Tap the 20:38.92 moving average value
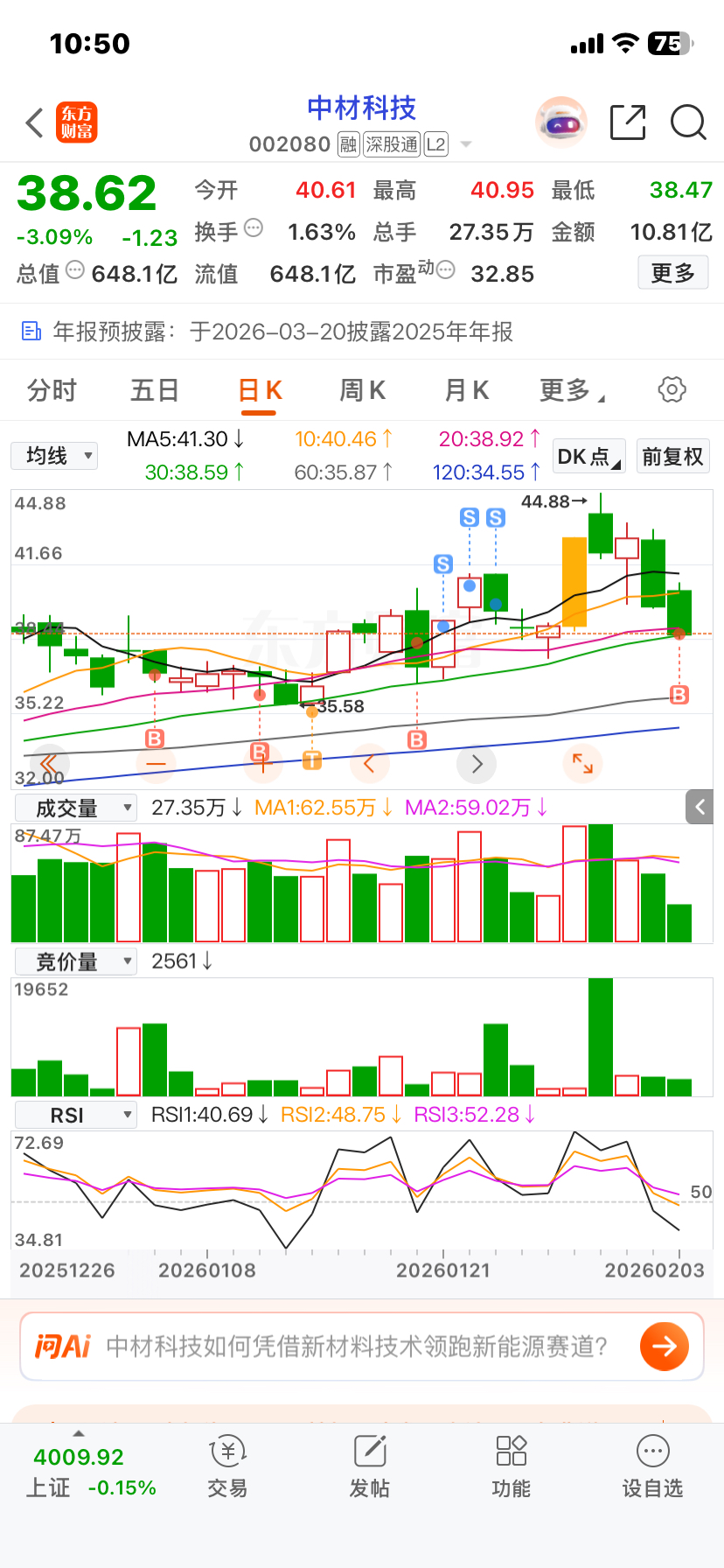The width and height of the screenshot is (724, 1568). (490, 438)
